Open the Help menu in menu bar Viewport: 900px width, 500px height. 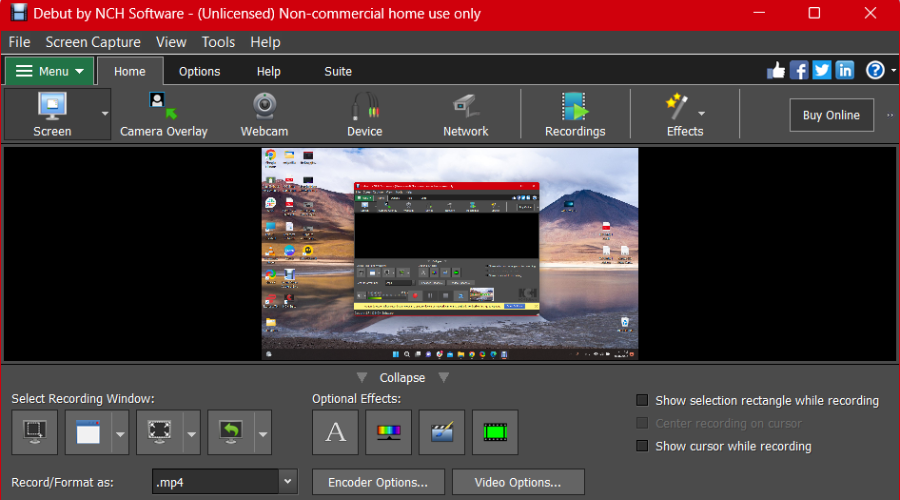265,42
